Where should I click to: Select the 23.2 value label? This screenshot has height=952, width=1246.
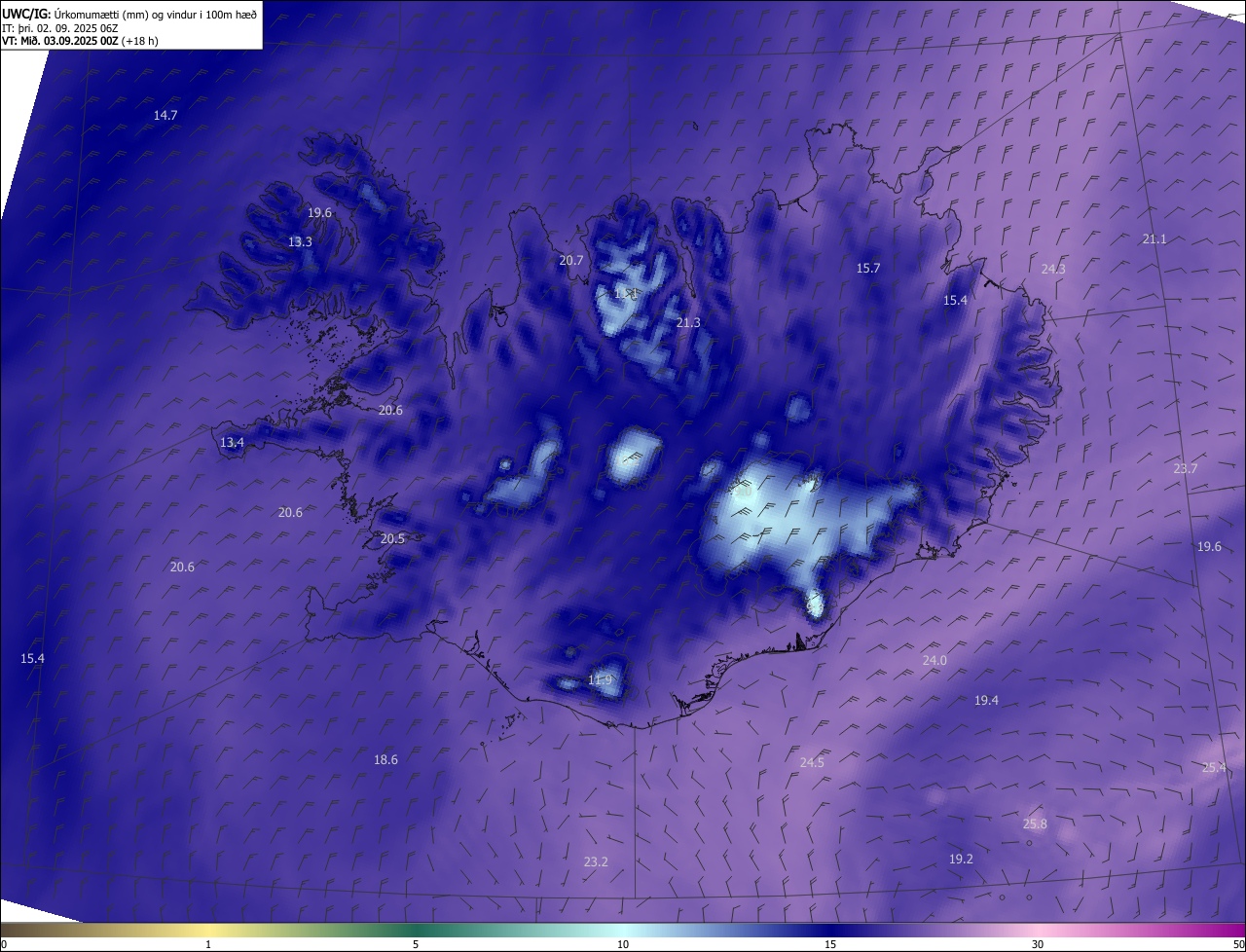point(596,861)
